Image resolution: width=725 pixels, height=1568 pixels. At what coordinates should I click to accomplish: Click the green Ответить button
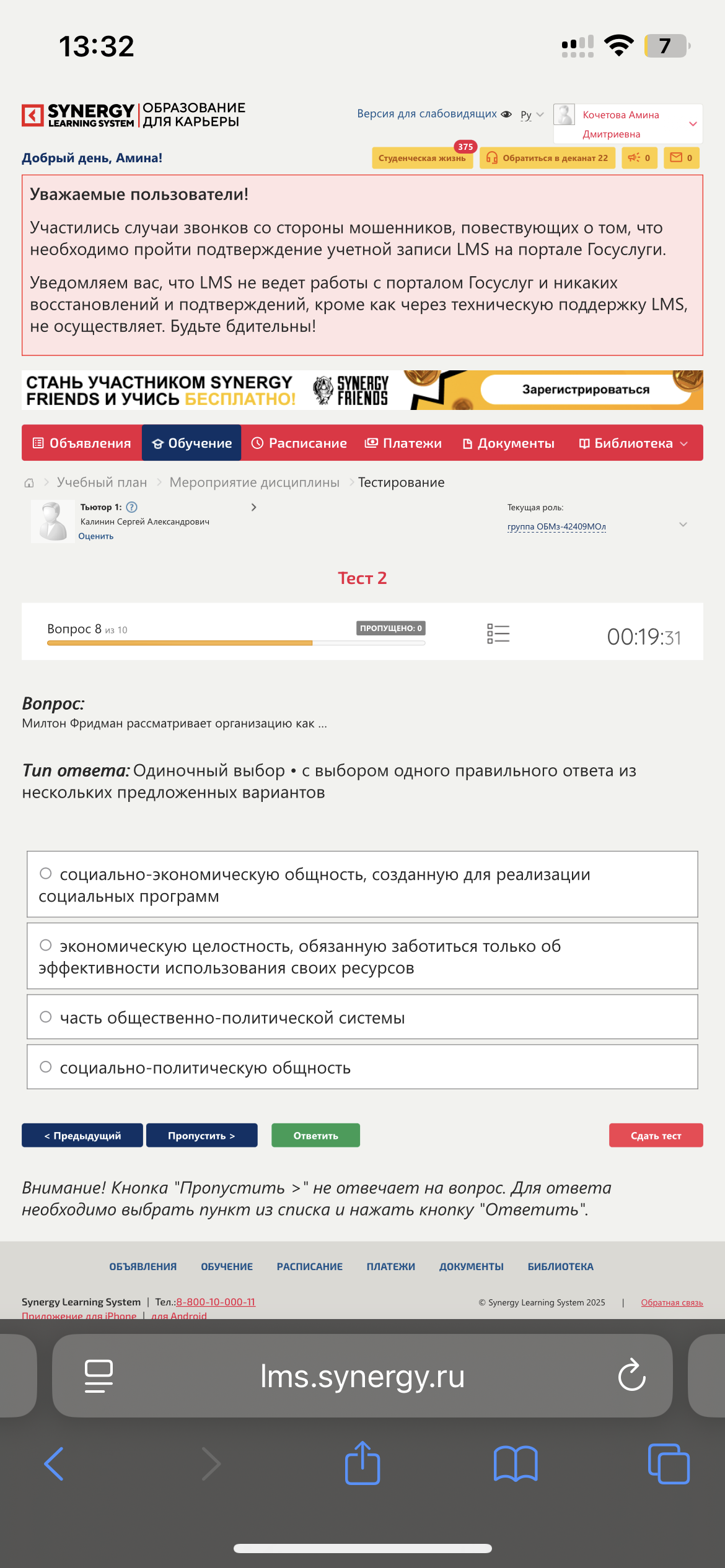pos(315,1135)
